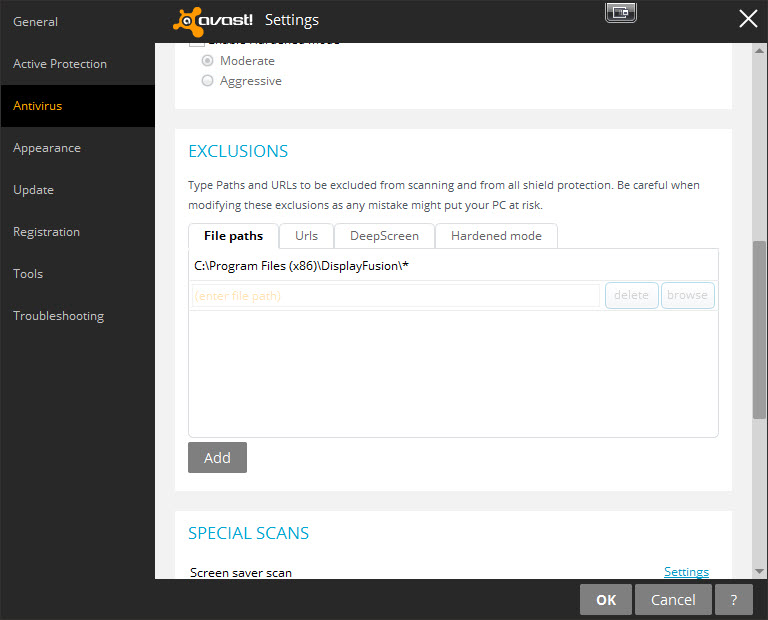Image resolution: width=768 pixels, height=620 pixels.
Task: Open the Troubleshooting settings page
Action: [58, 315]
